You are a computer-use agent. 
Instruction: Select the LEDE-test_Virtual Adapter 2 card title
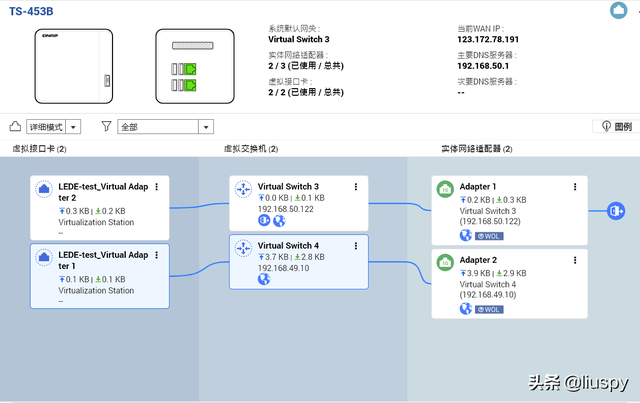(103, 192)
